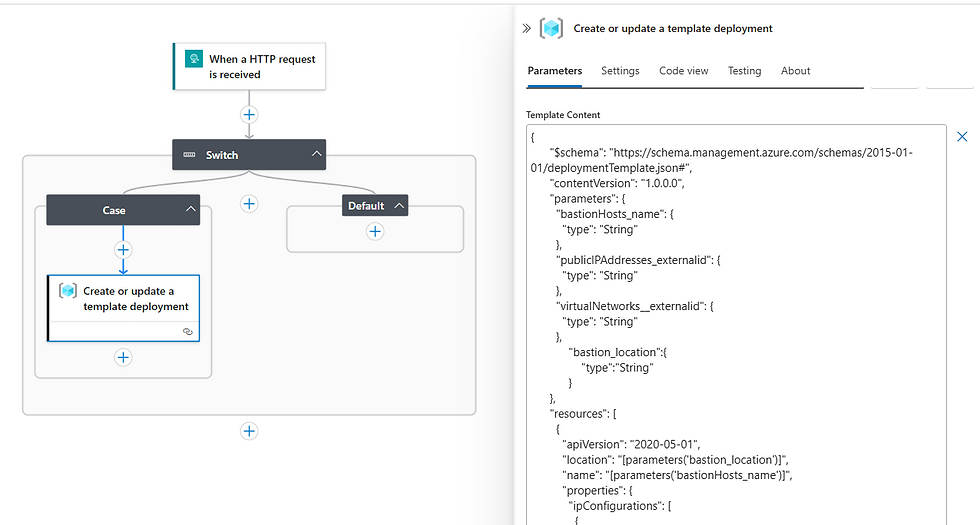Viewport: 980px width, 525px height.
Task: Click inside the Template Content text area
Action: (x=736, y=325)
